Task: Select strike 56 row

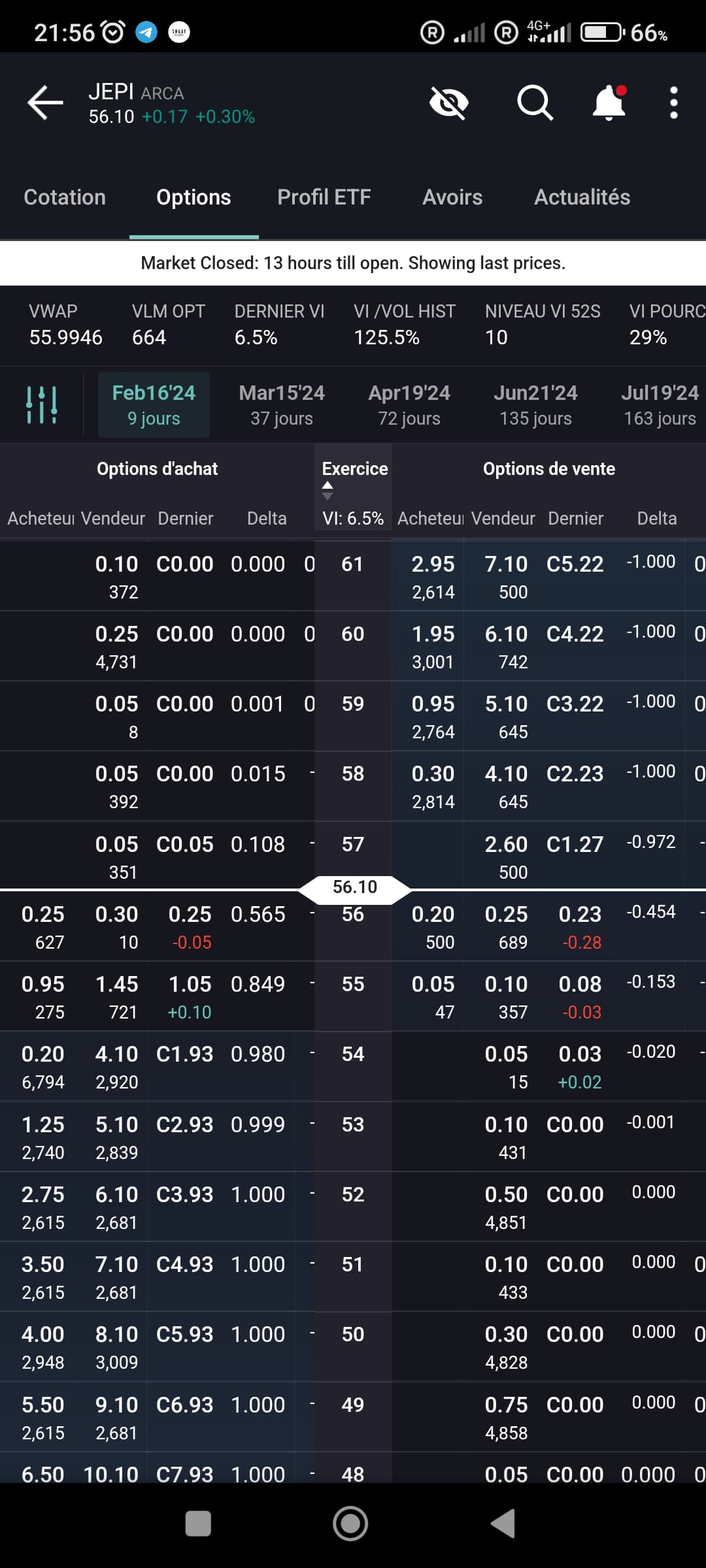Action: 353,926
